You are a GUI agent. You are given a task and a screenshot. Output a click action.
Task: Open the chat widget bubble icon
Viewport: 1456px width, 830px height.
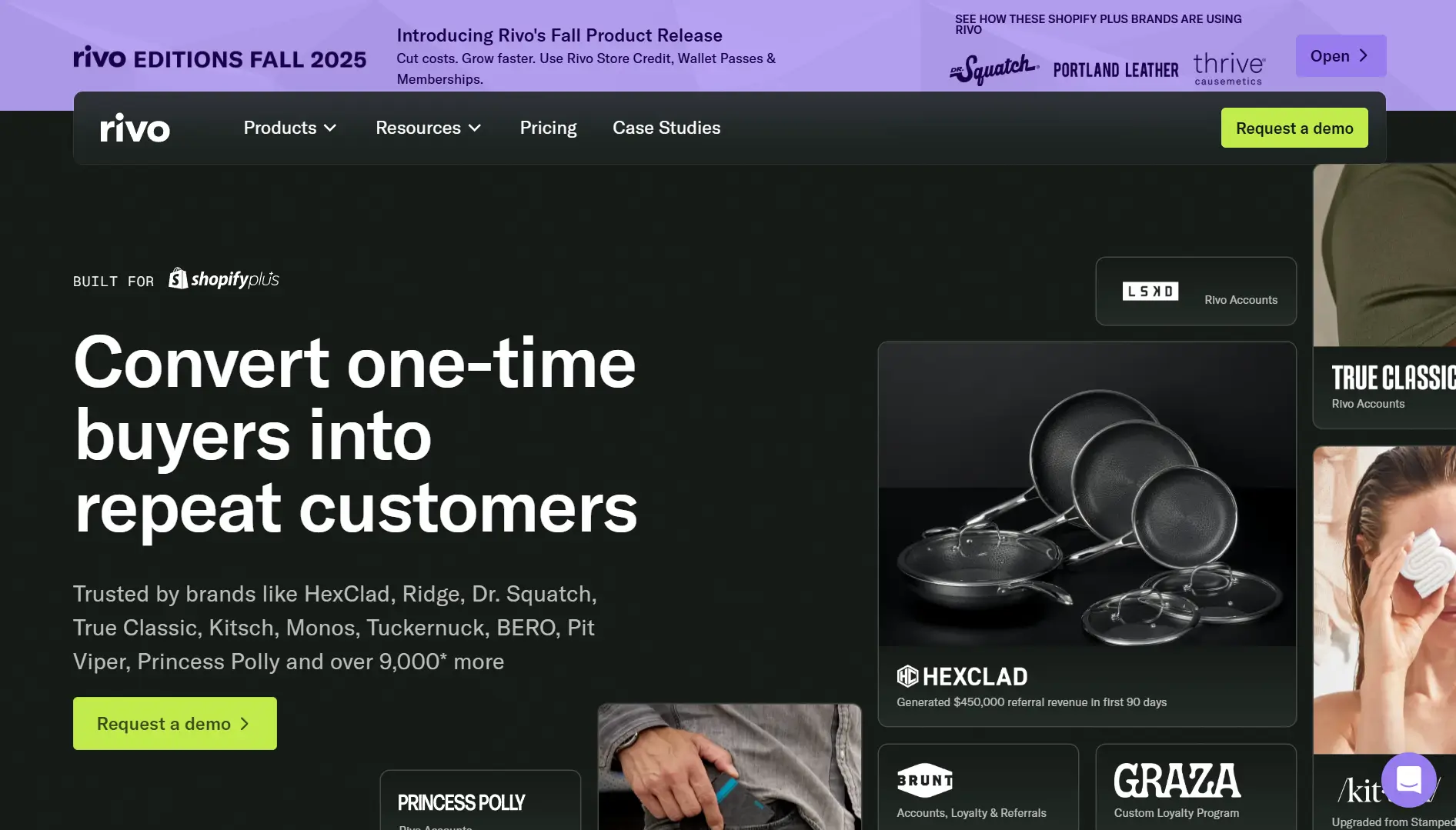click(1408, 780)
